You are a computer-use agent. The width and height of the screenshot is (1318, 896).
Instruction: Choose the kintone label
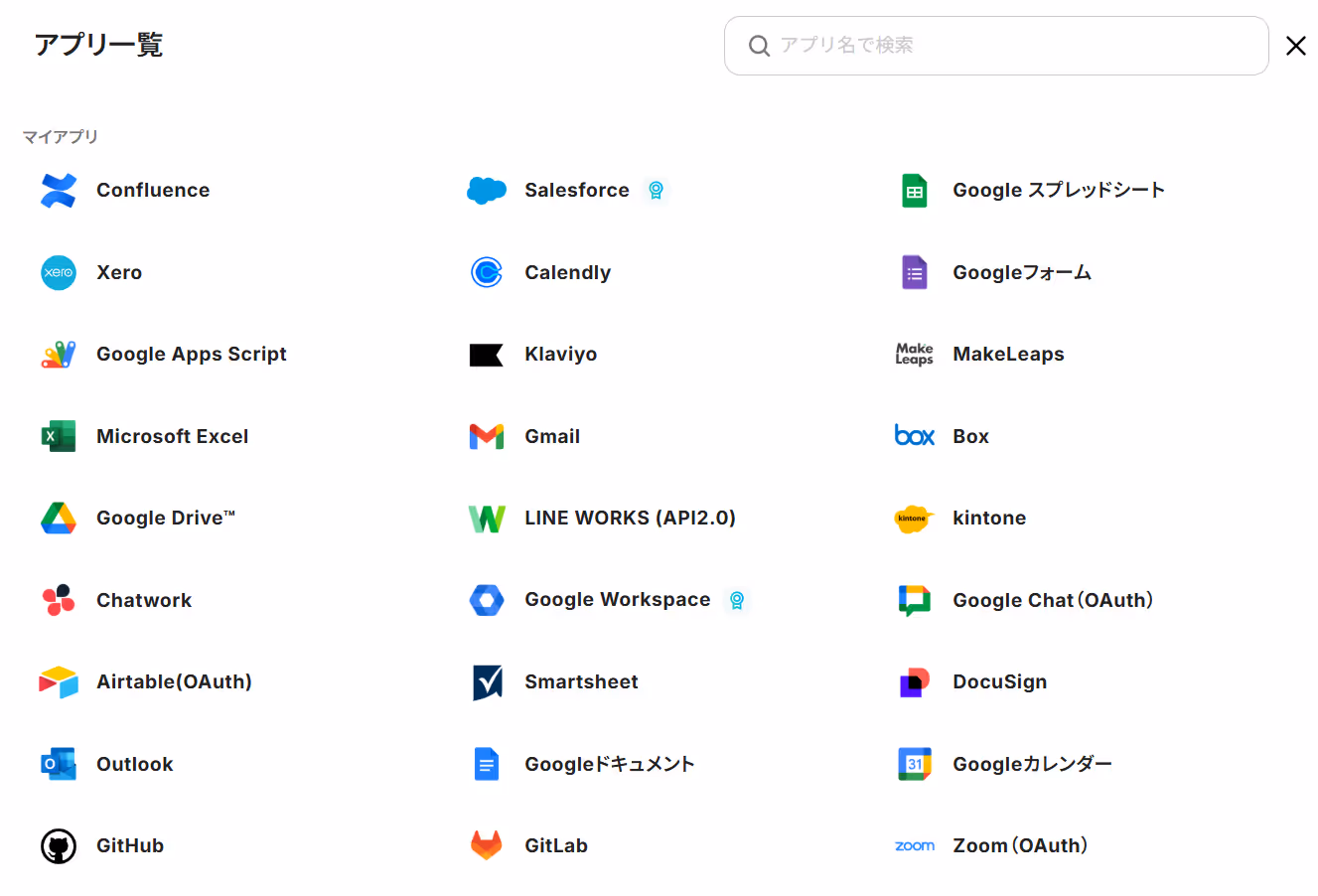pyautogui.click(x=989, y=519)
